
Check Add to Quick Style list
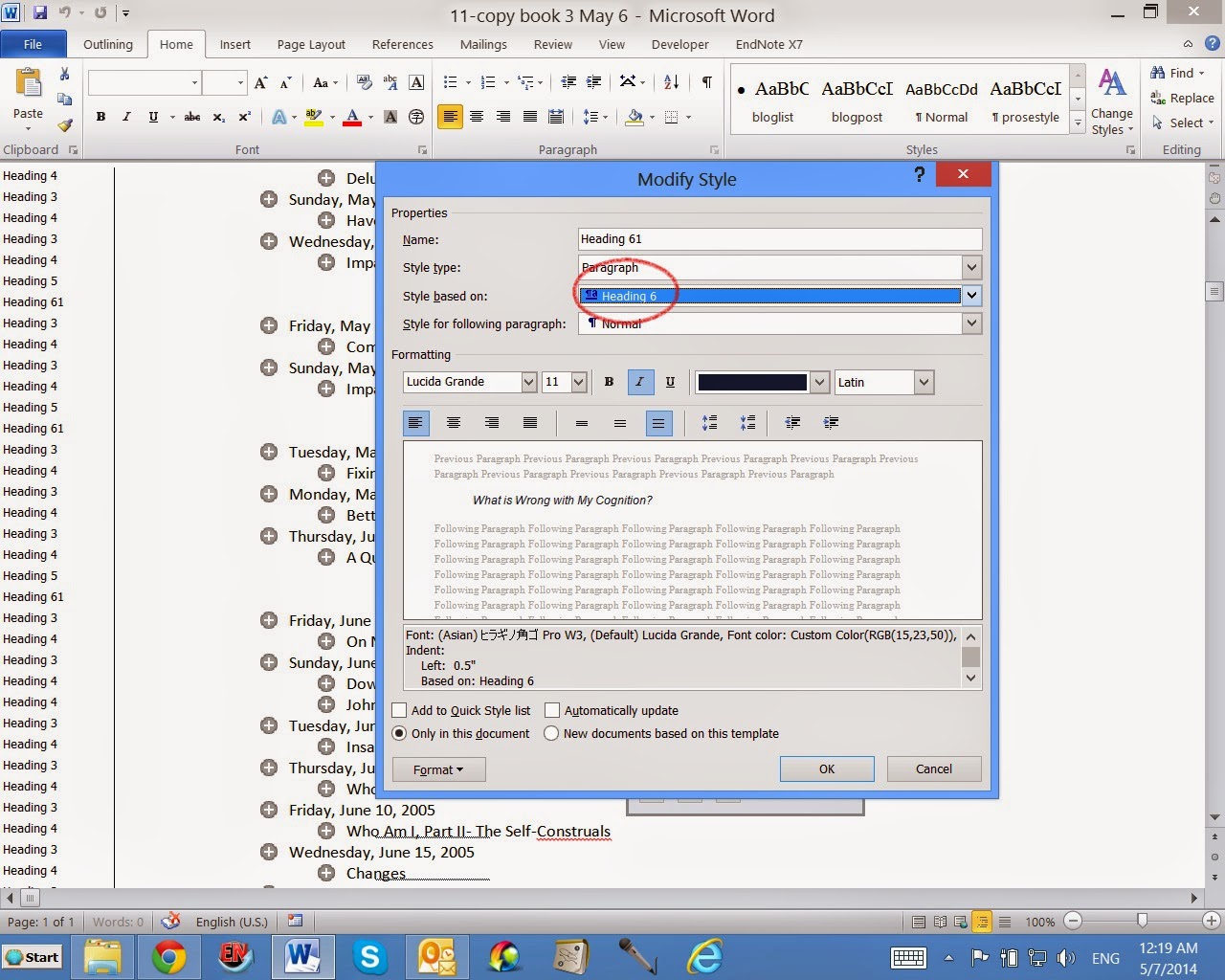[x=400, y=710]
